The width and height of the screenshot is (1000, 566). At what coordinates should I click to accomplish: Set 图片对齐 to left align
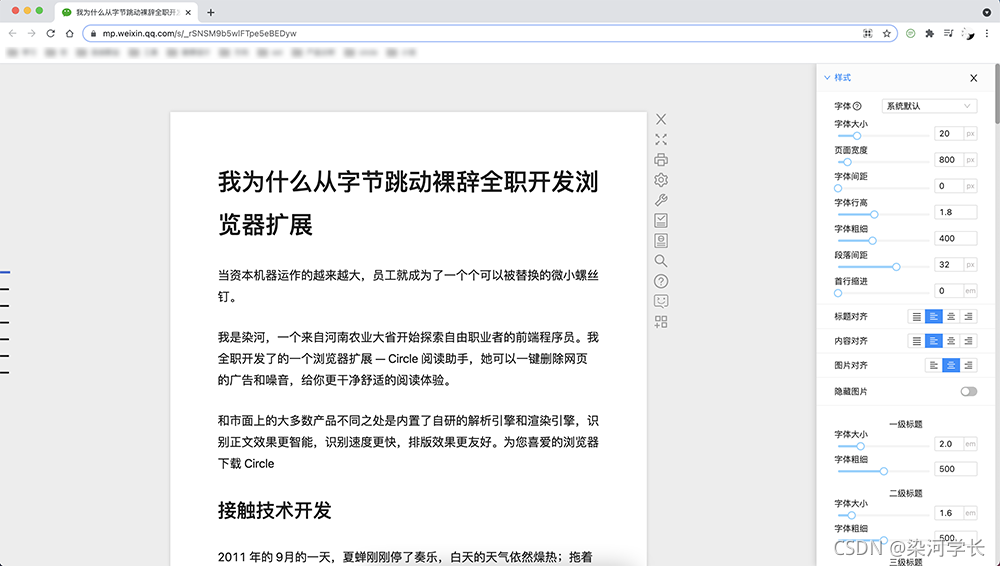pos(934,365)
